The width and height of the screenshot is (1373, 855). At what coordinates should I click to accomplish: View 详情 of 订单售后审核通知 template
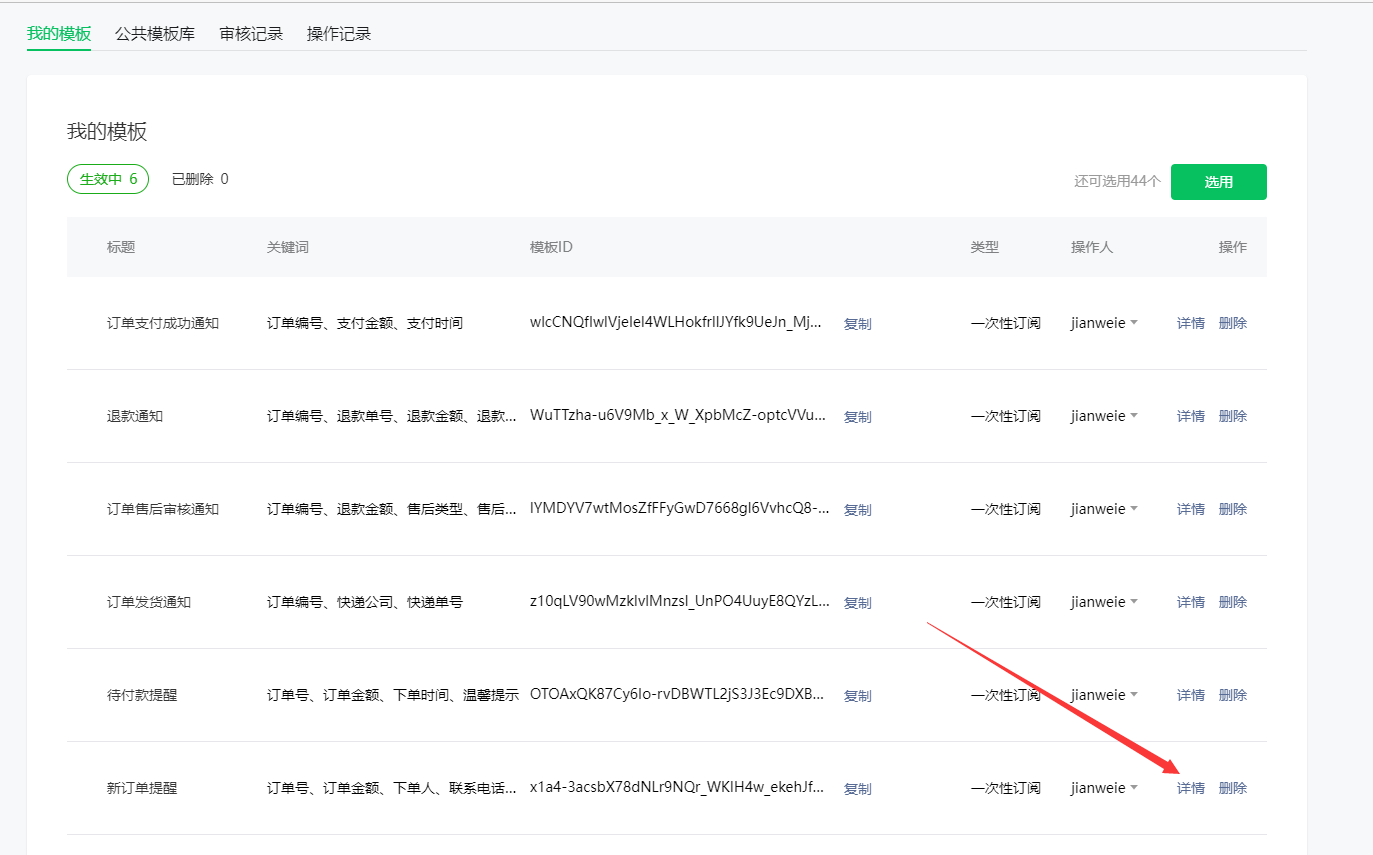[1190, 509]
